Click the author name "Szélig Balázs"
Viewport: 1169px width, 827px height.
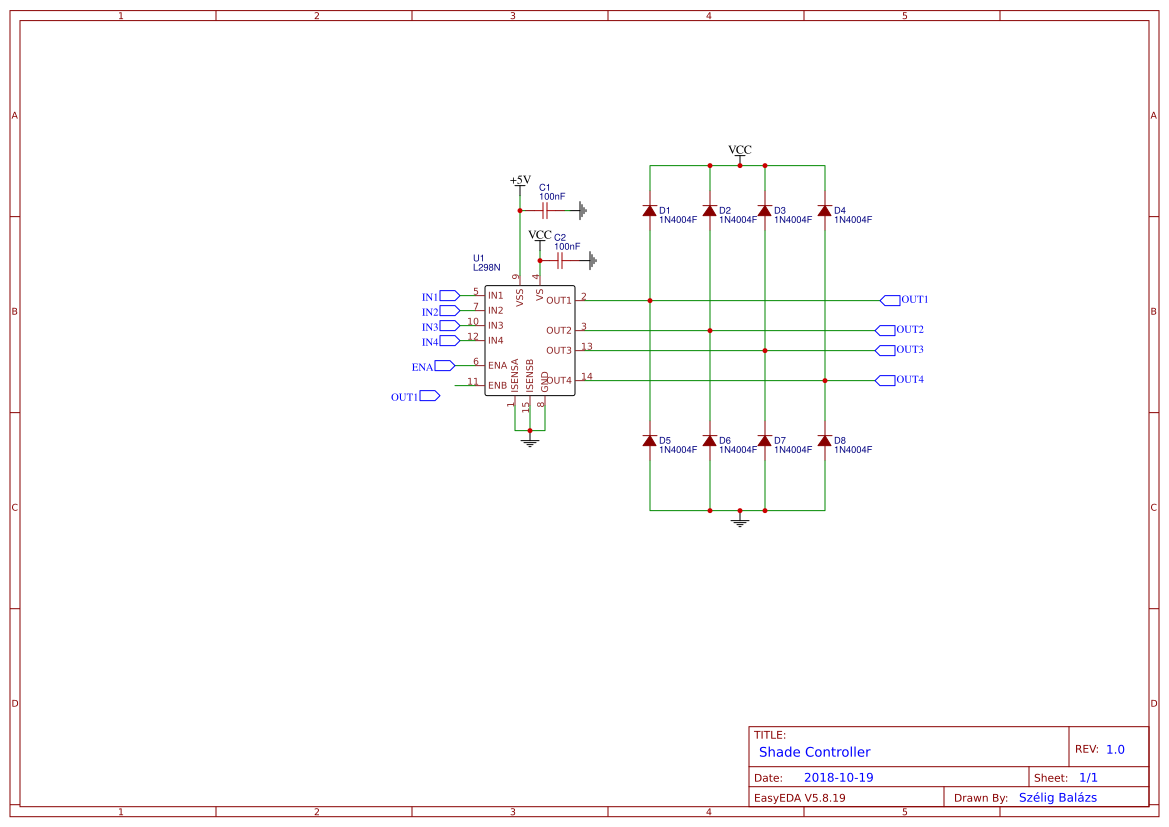(1058, 798)
